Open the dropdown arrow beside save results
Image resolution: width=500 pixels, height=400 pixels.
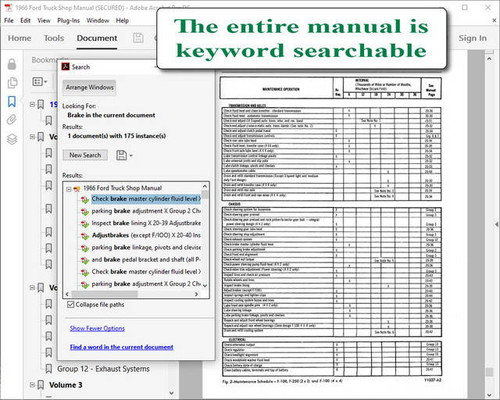tap(131, 156)
